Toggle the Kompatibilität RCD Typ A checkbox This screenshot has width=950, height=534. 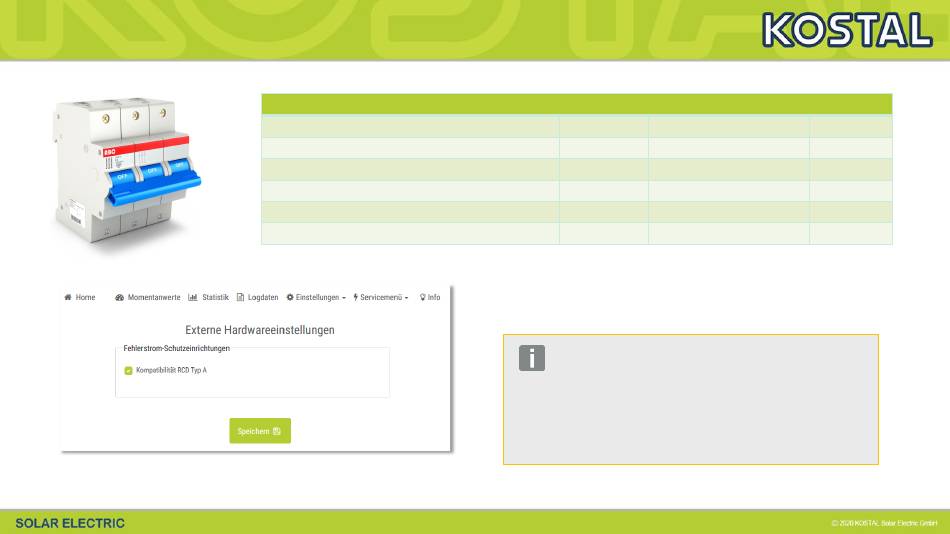128,370
